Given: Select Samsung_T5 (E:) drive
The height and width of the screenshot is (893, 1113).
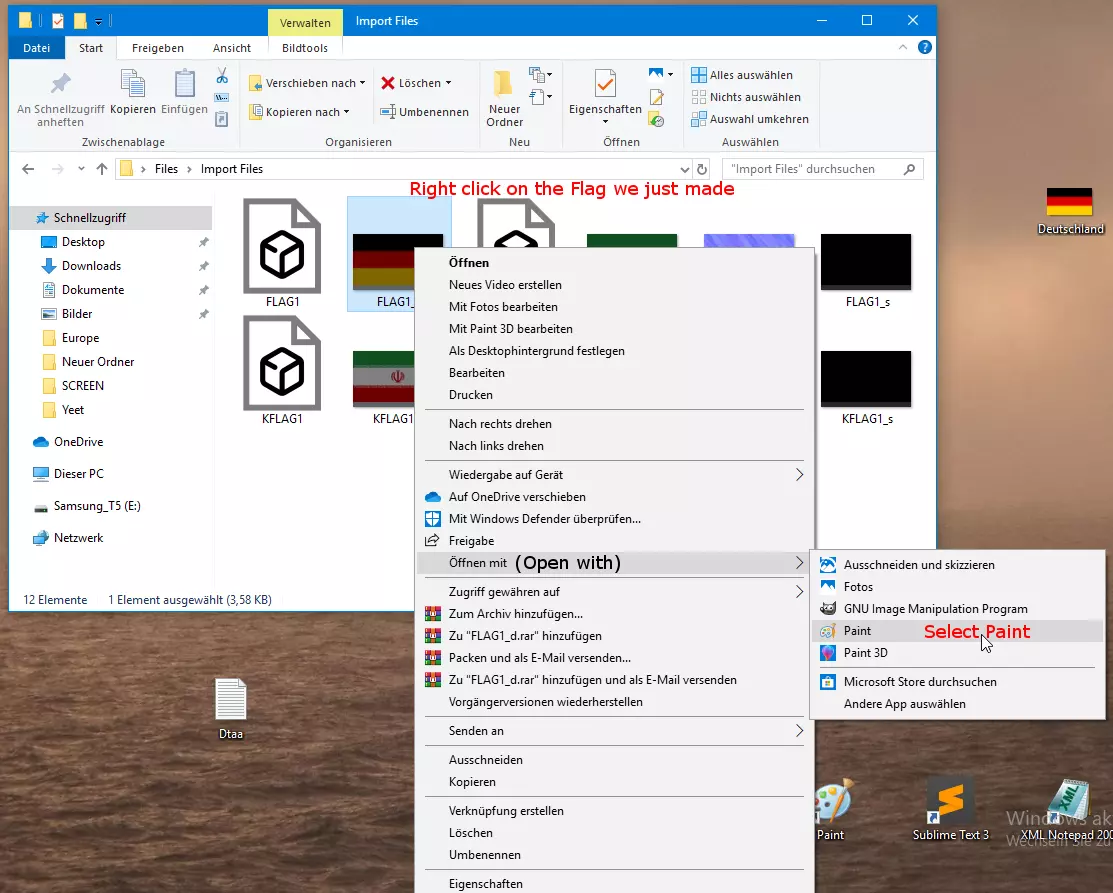Looking at the screenshot, I should tap(97, 506).
